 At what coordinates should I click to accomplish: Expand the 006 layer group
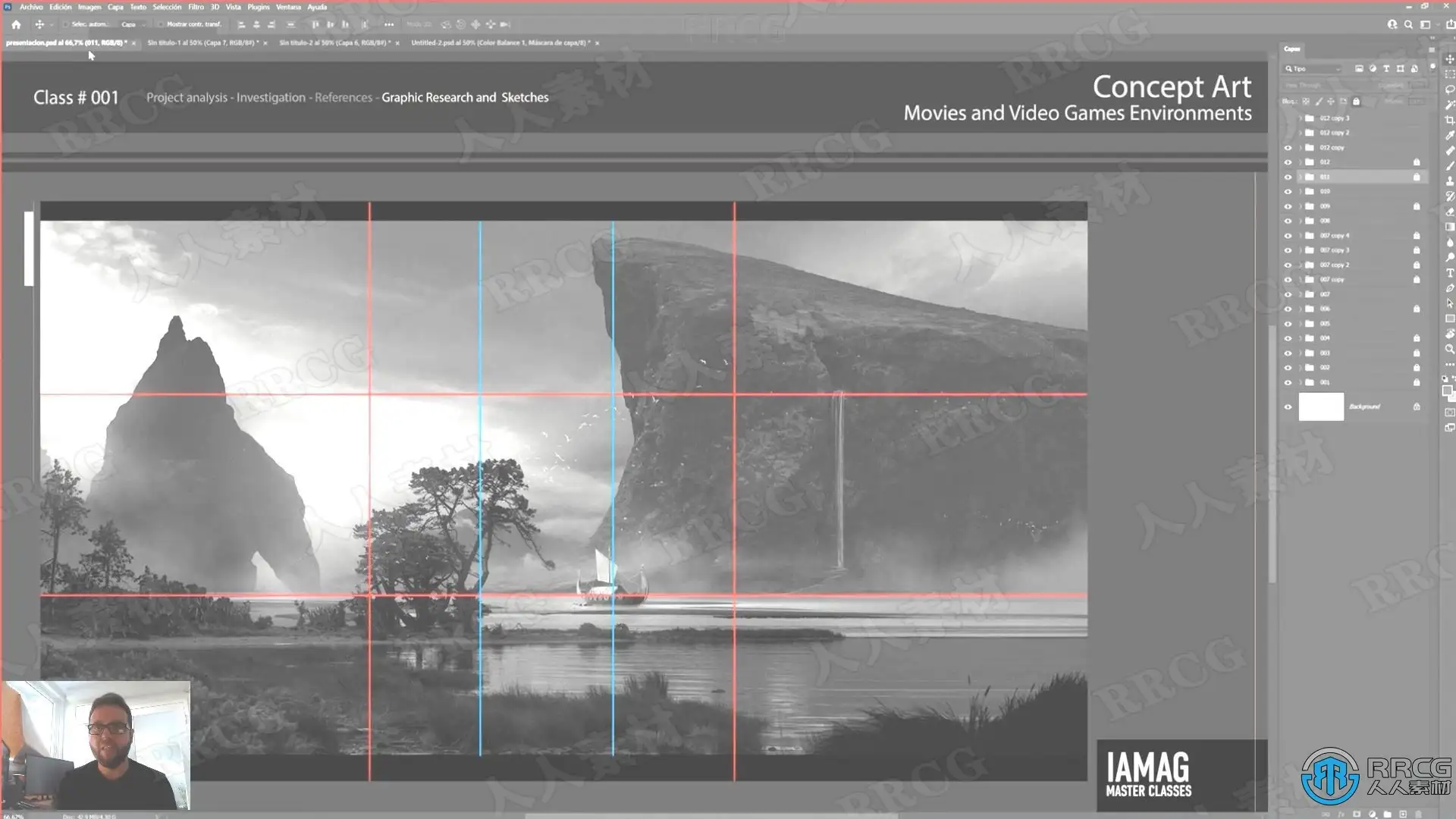pyautogui.click(x=1301, y=309)
